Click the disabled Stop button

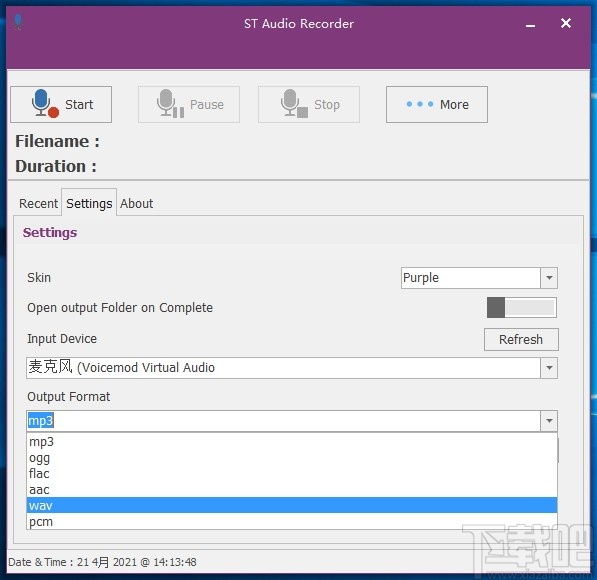[x=309, y=104]
